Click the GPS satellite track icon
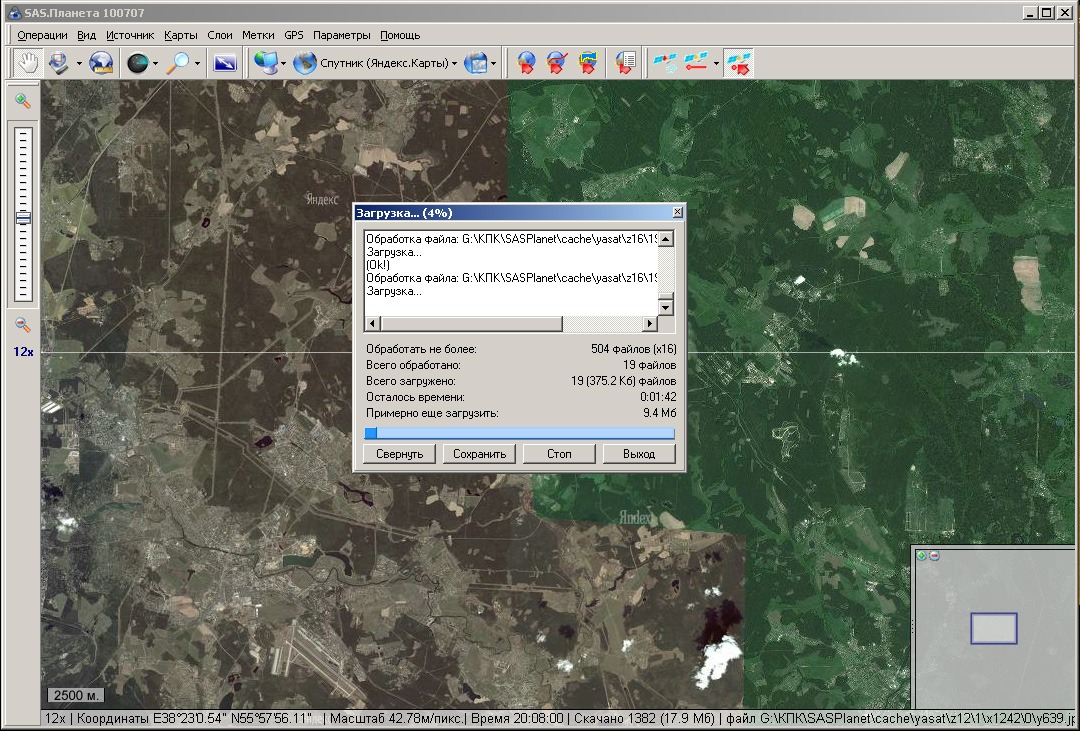 696,63
